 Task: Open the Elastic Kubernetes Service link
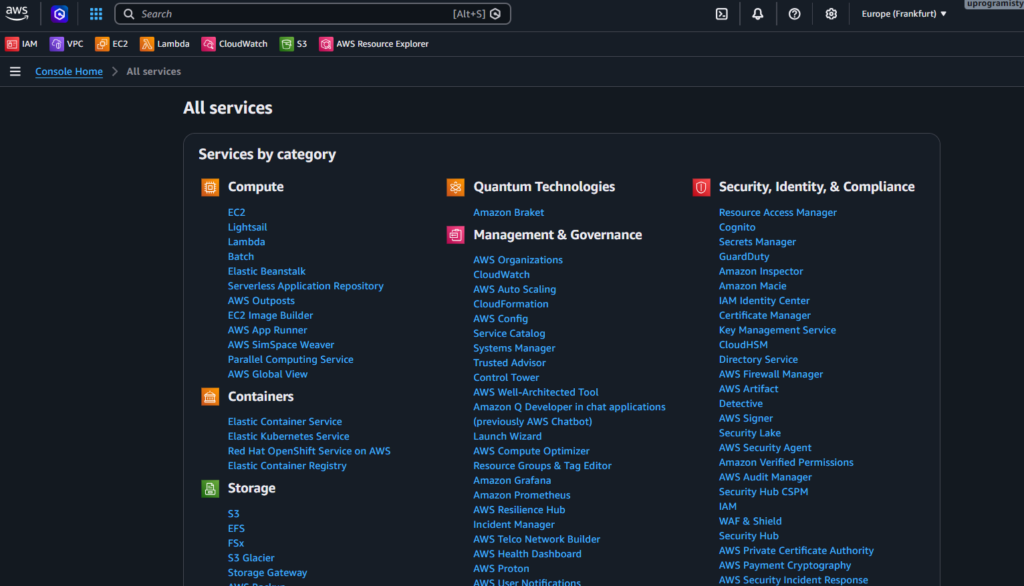click(x=288, y=436)
